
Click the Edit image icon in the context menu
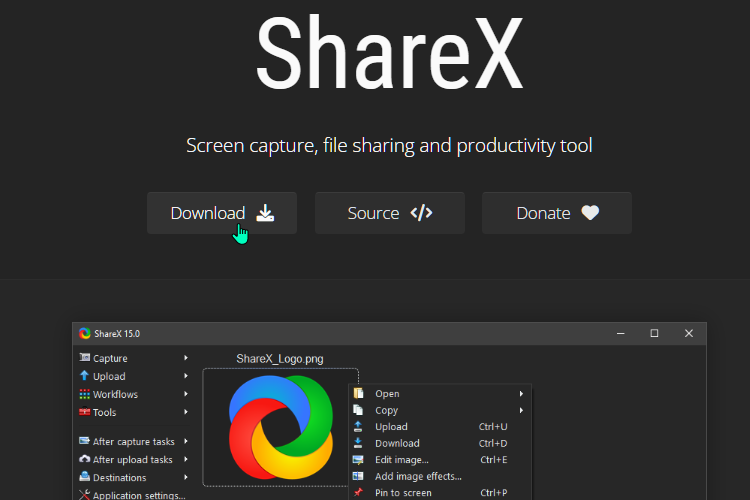click(x=358, y=460)
